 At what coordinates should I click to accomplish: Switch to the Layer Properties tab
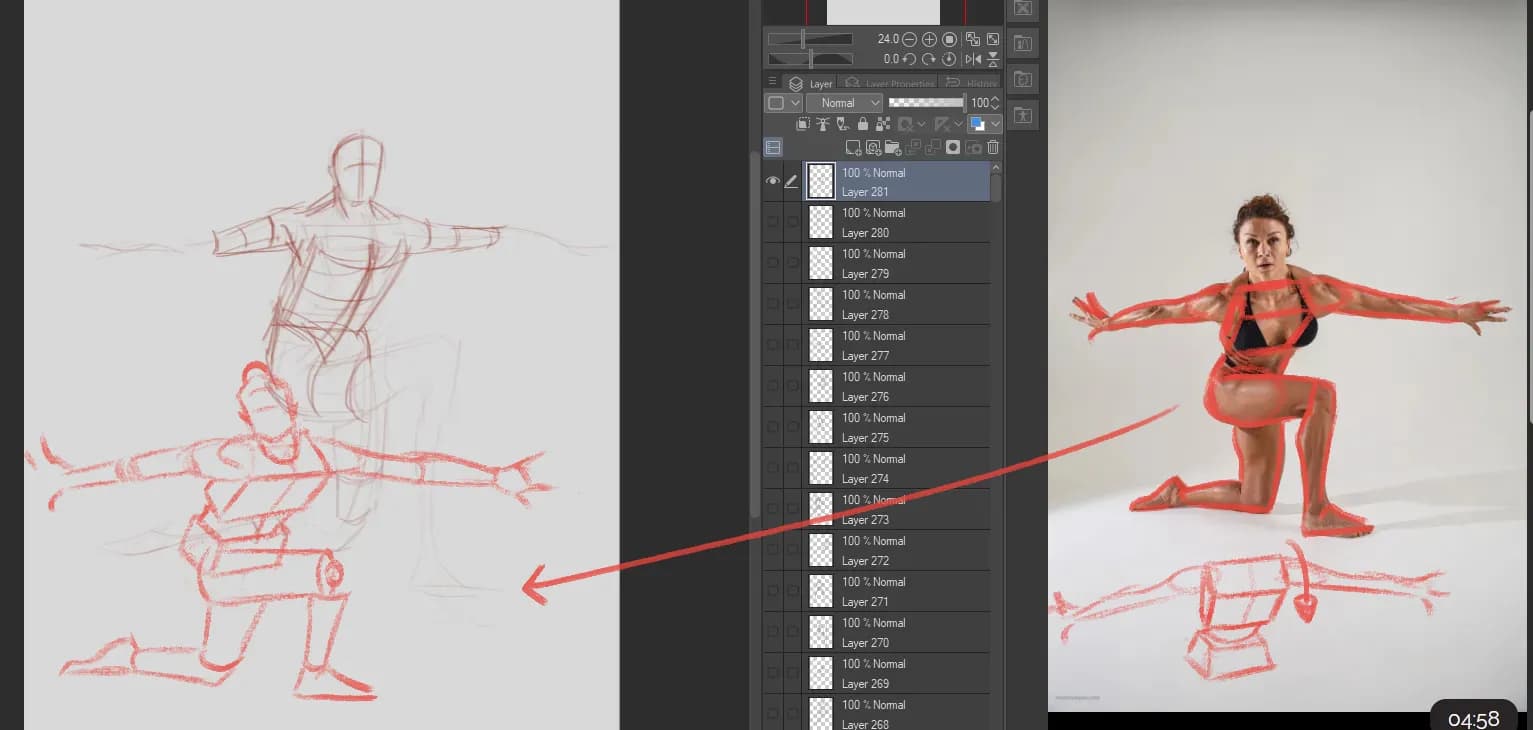click(x=887, y=82)
